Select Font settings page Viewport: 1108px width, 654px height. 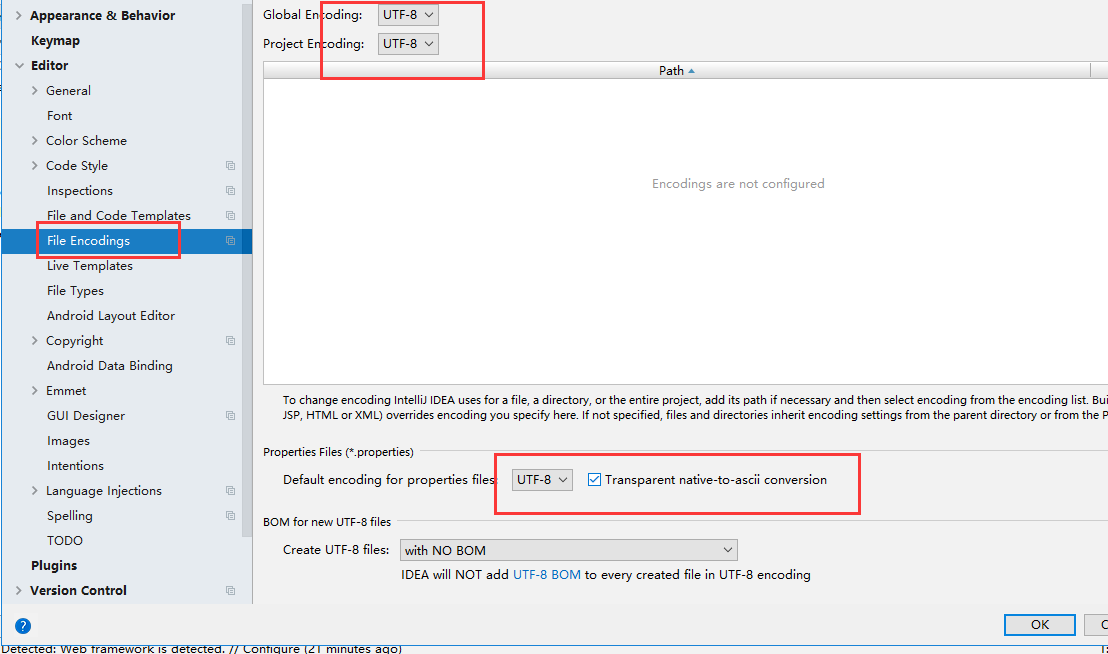59,116
